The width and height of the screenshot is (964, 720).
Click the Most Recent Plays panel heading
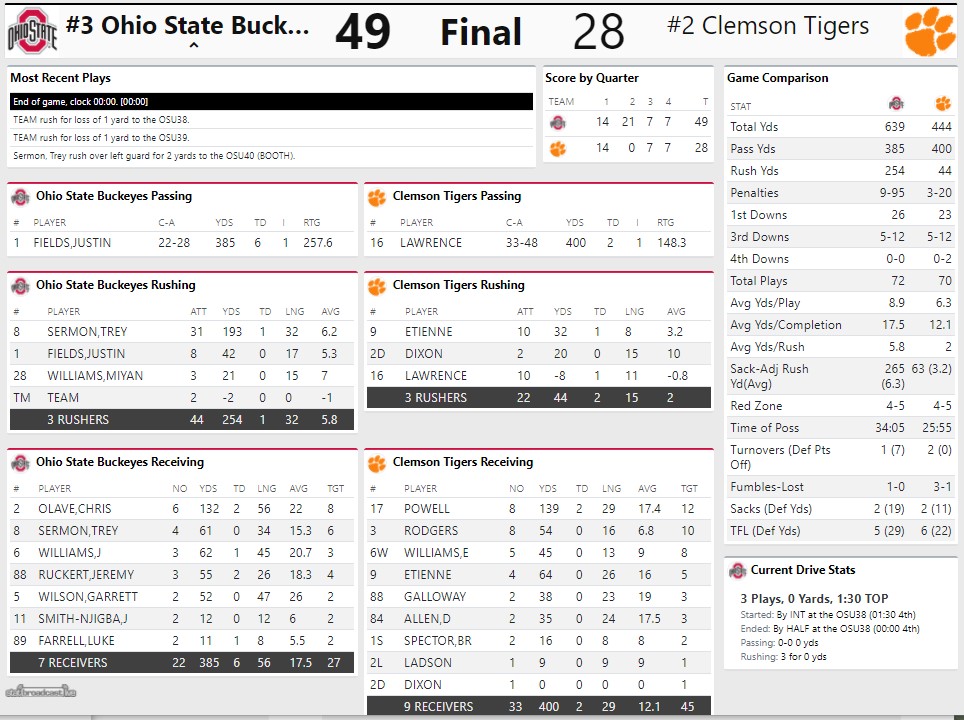point(60,78)
